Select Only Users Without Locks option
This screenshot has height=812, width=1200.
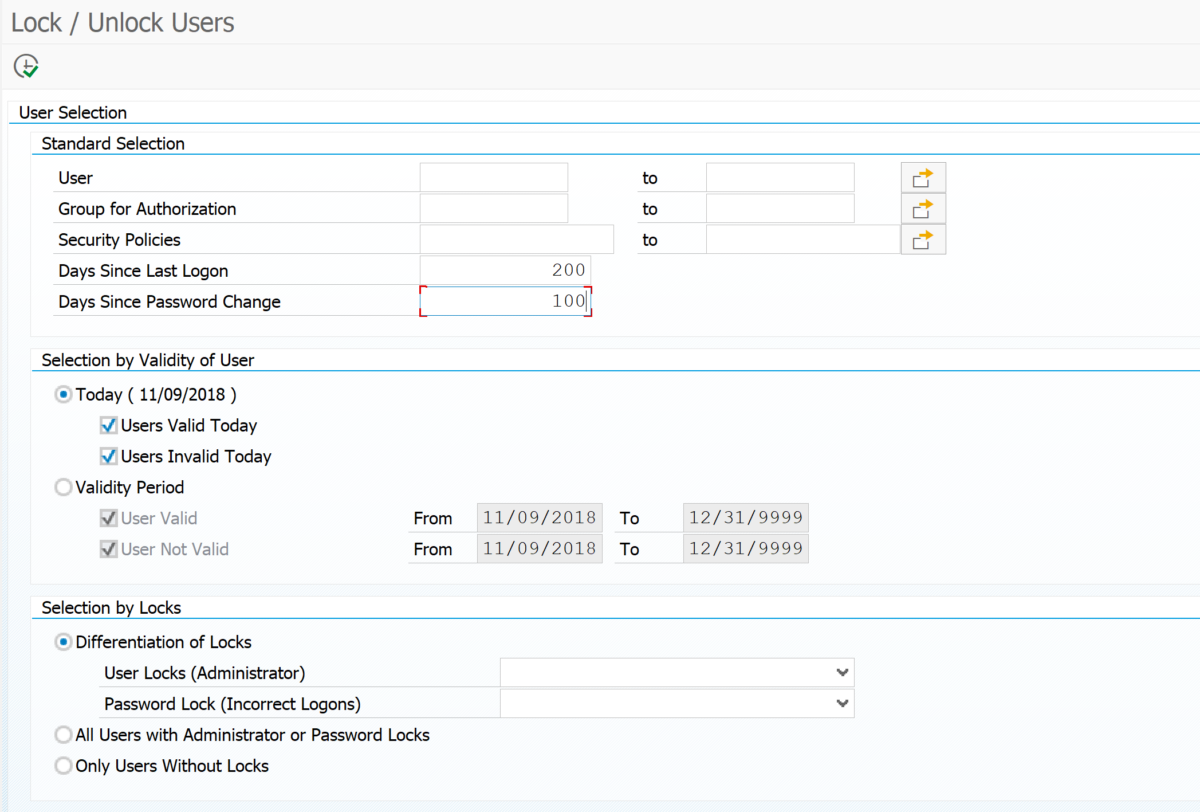point(64,766)
